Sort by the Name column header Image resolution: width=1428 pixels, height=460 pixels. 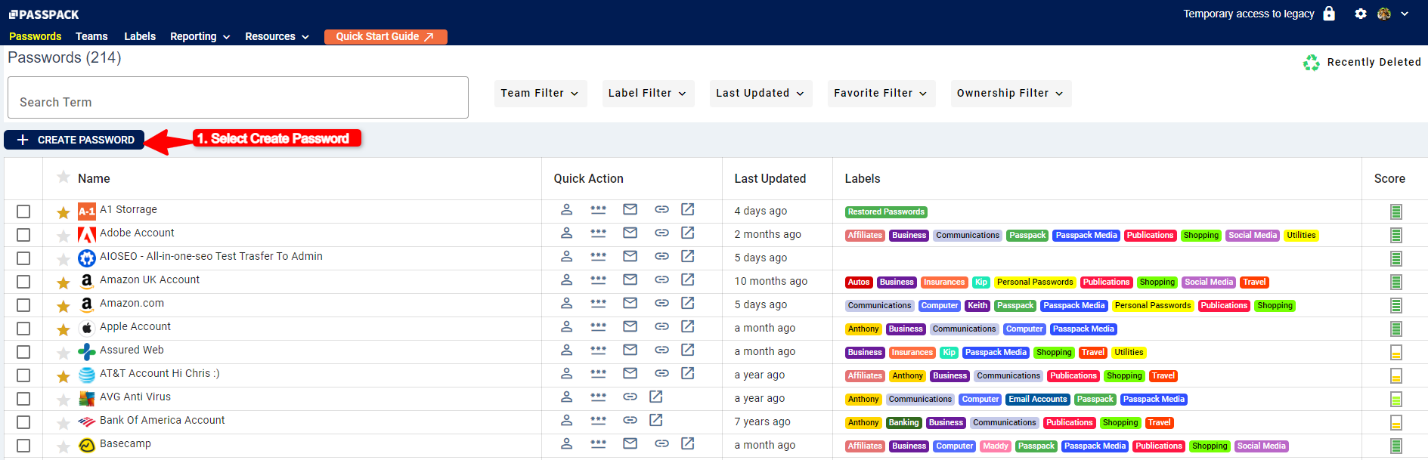(94, 179)
